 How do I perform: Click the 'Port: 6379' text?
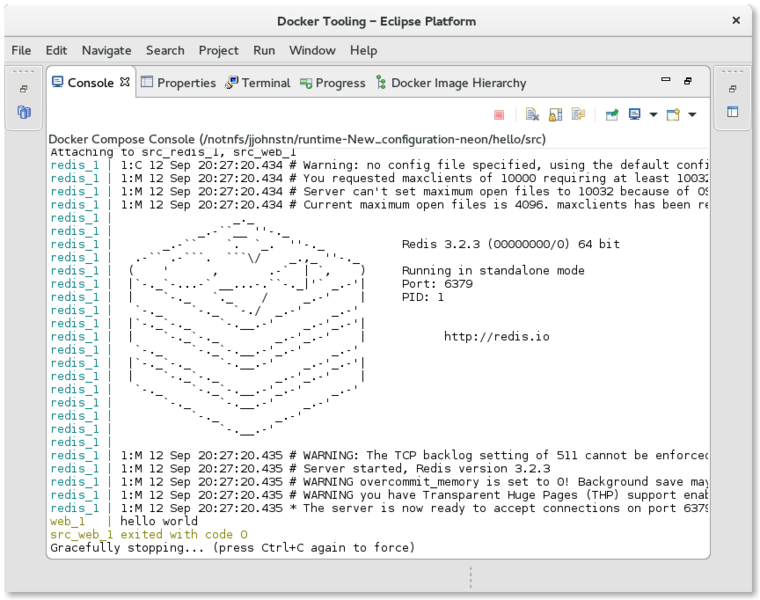pyautogui.click(x=437, y=284)
